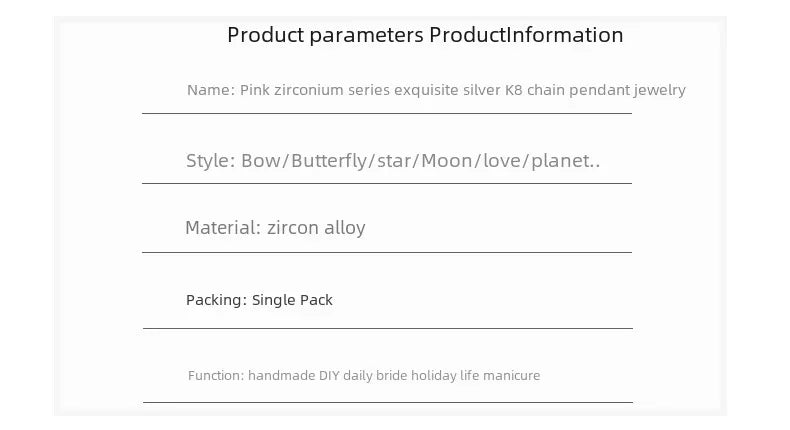
Task: Click the "Name:" label
Action: click(x=211, y=90)
